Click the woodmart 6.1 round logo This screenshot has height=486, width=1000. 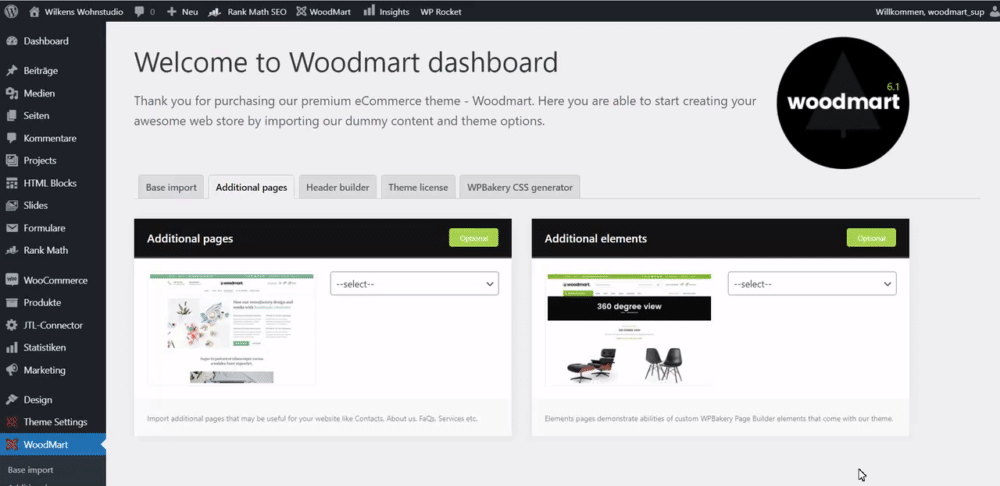[843, 103]
